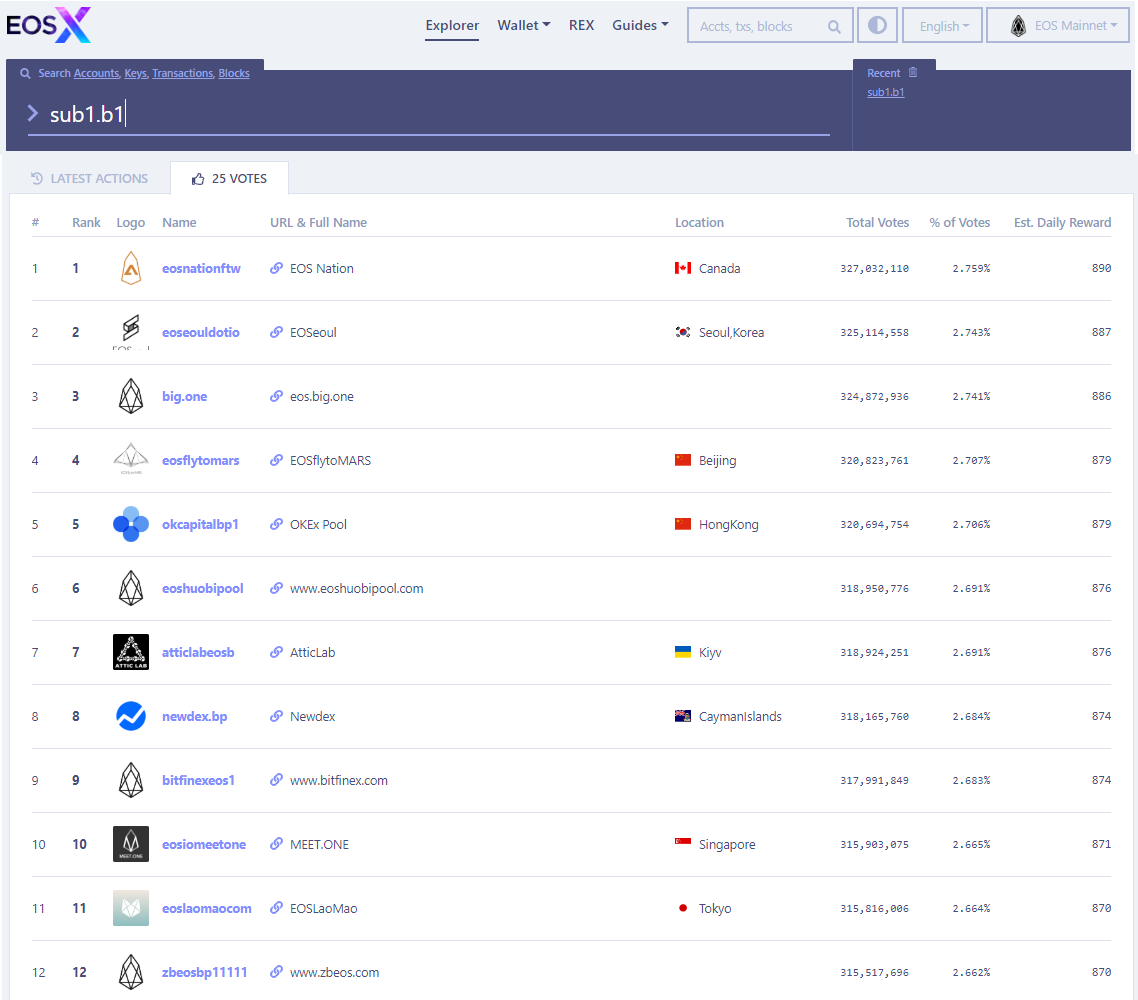
Task: Click the Keys search link
Action: click(136, 73)
